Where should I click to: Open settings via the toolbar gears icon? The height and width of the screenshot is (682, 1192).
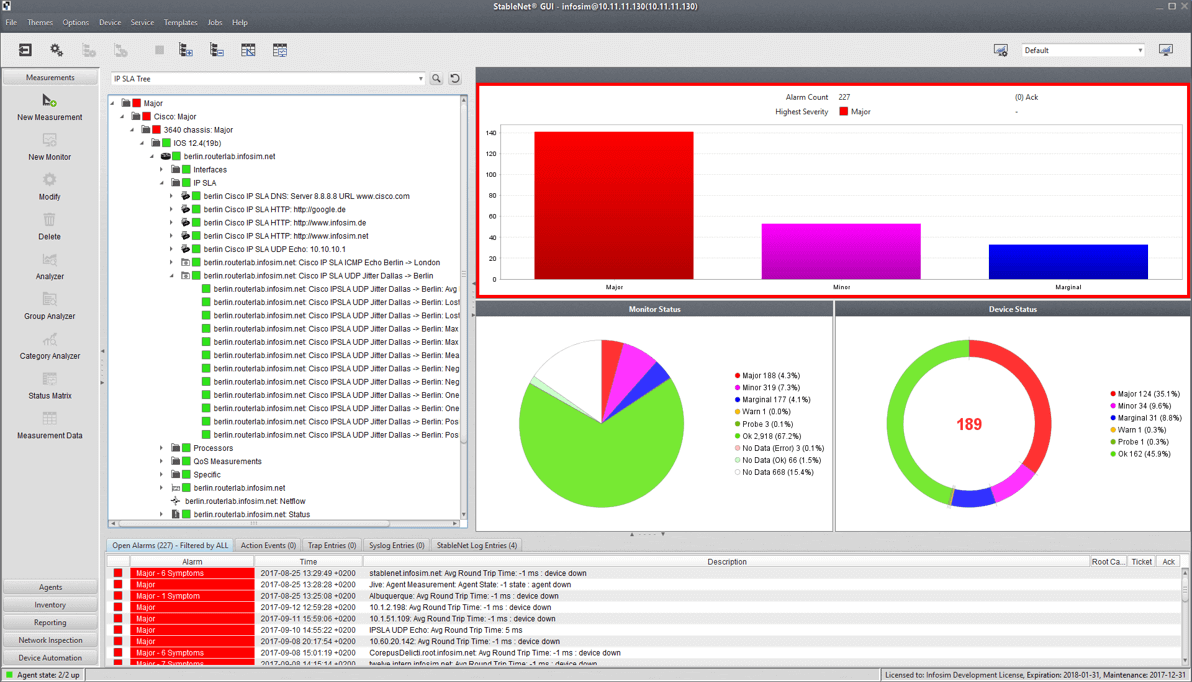pos(56,50)
